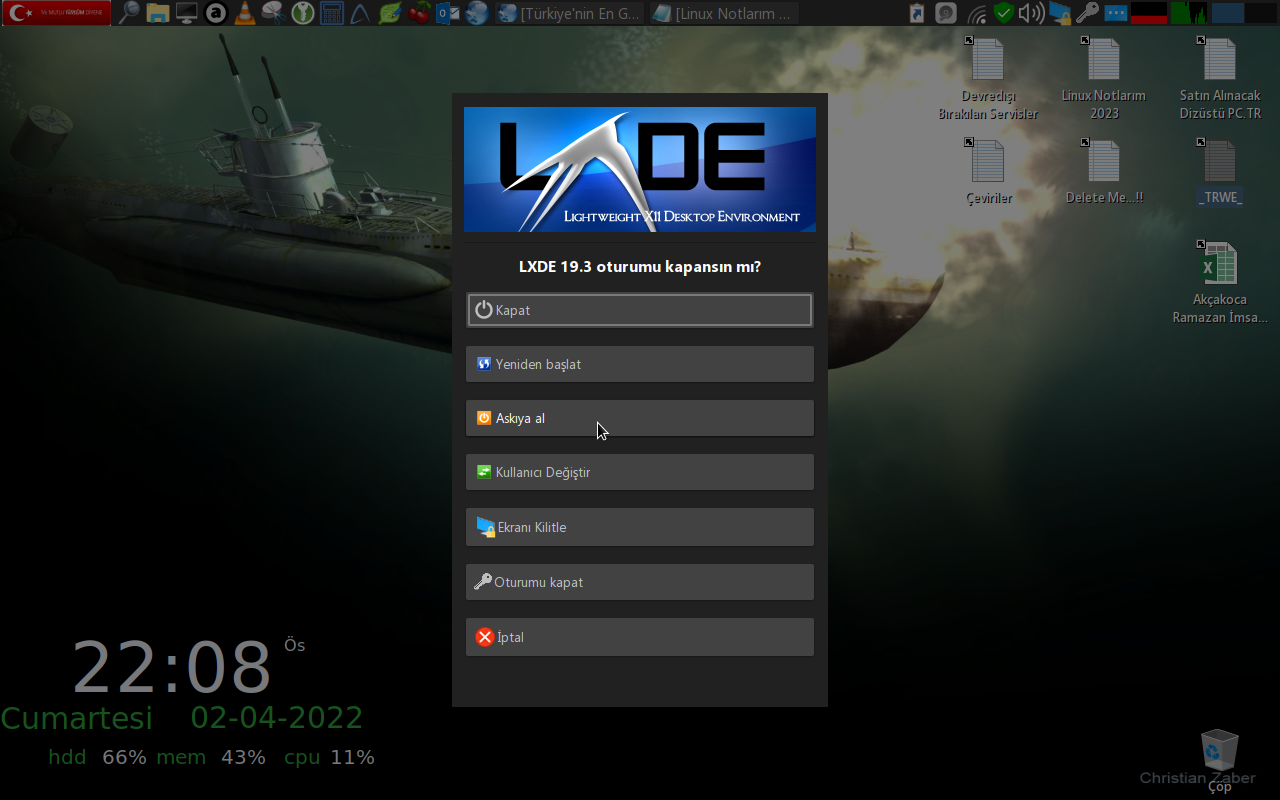Open the Wi-Fi network tray icon

(976, 13)
